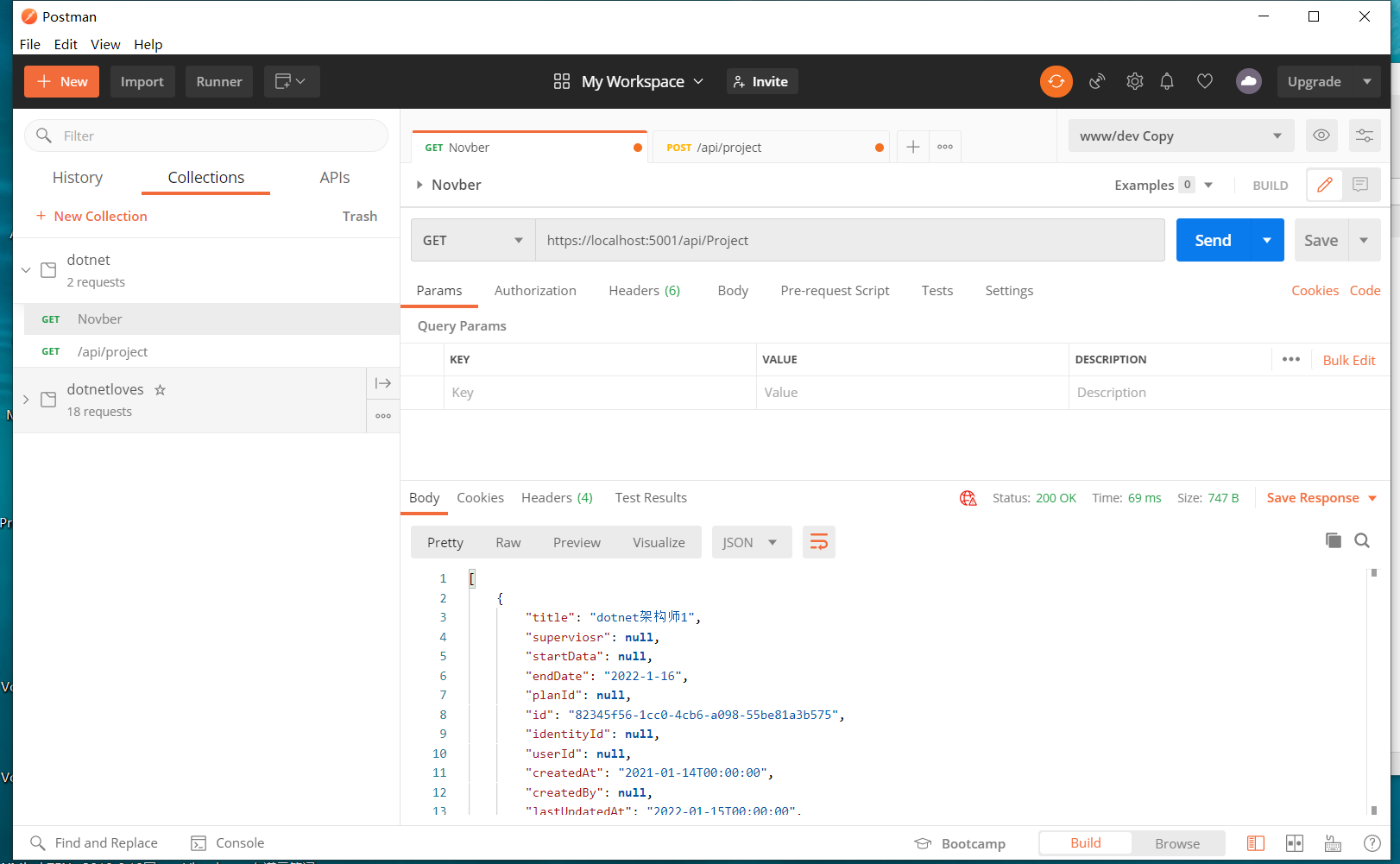Open the settings gear in header
Image resolution: width=1400 pixels, height=864 pixels.
1134,81
